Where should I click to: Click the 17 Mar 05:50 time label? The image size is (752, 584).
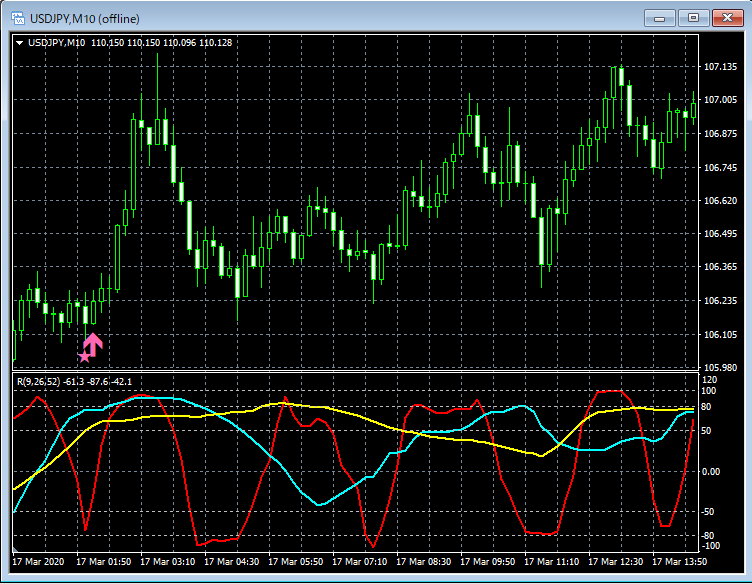pyautogui.click(x=295, y=561)
